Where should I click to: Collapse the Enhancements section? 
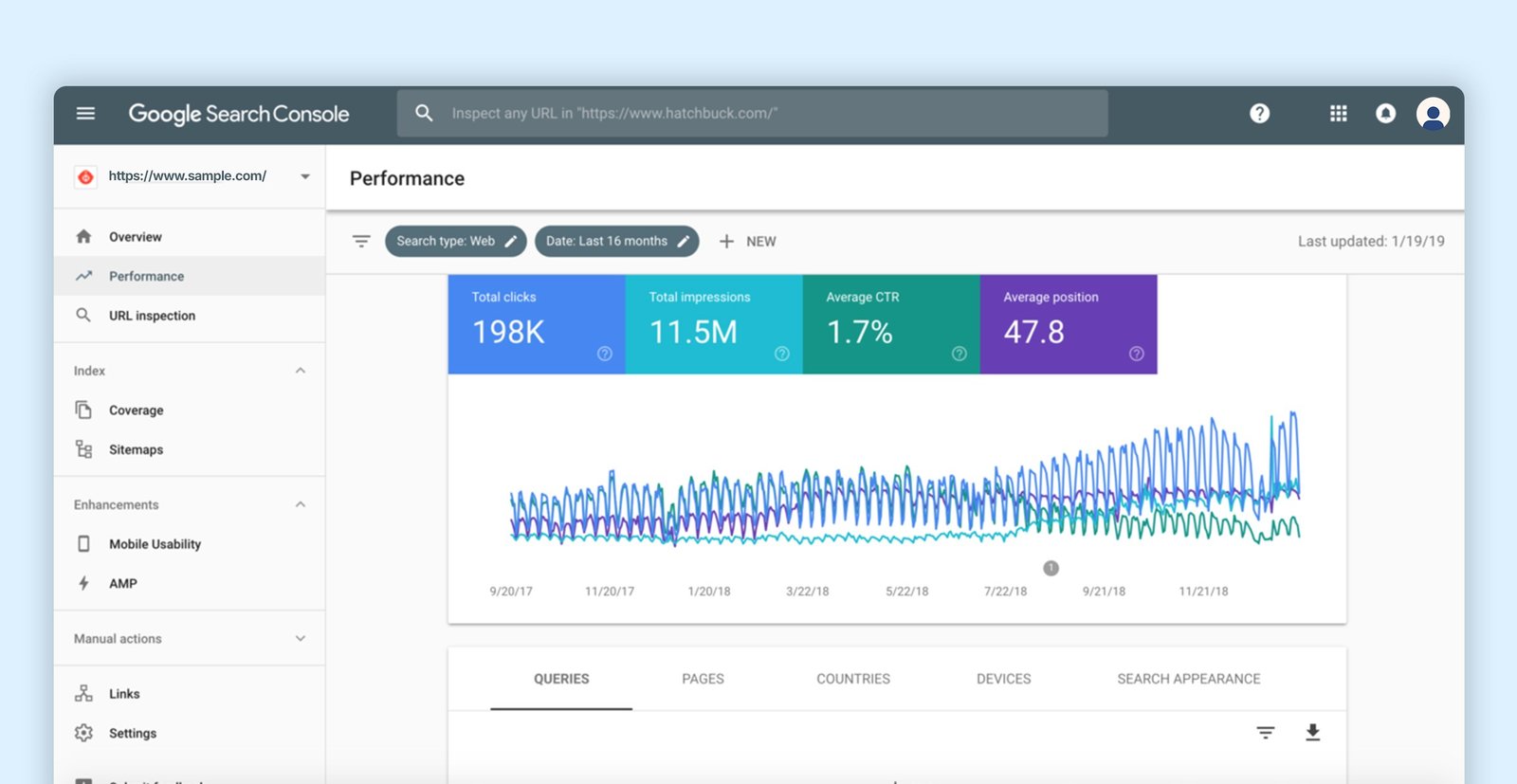pos(301,504)
